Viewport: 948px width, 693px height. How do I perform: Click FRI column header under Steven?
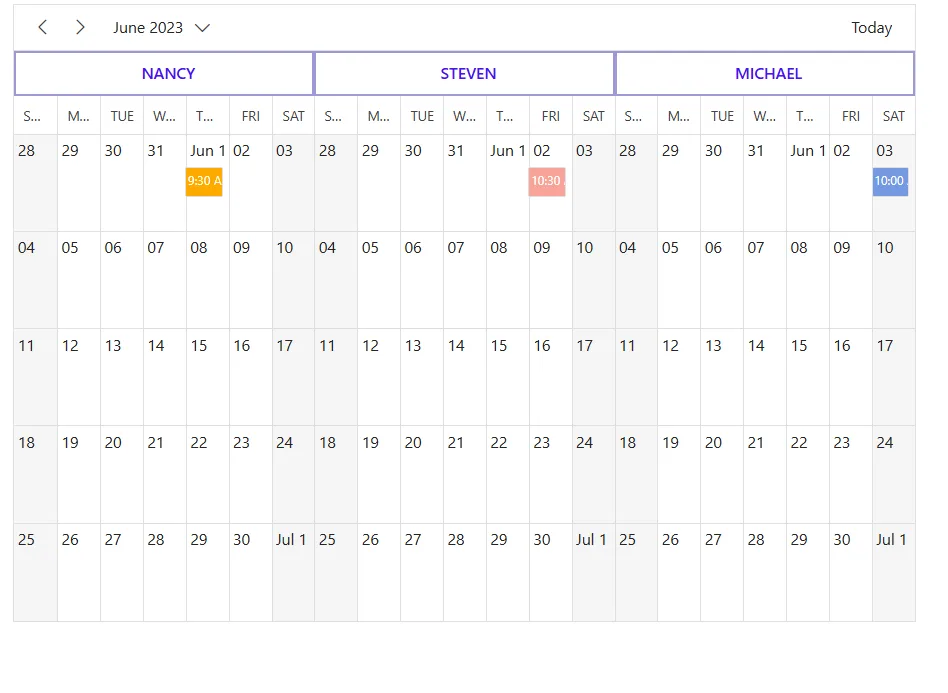click(x=551, y=116)
